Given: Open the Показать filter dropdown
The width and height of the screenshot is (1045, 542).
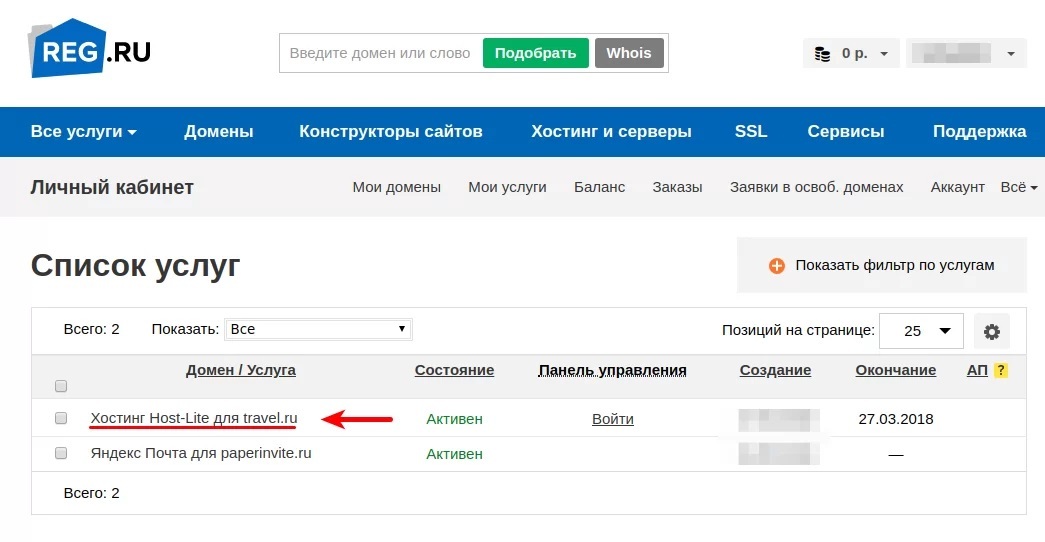Looking at the screenshot, I should click(x=318, y=329).
